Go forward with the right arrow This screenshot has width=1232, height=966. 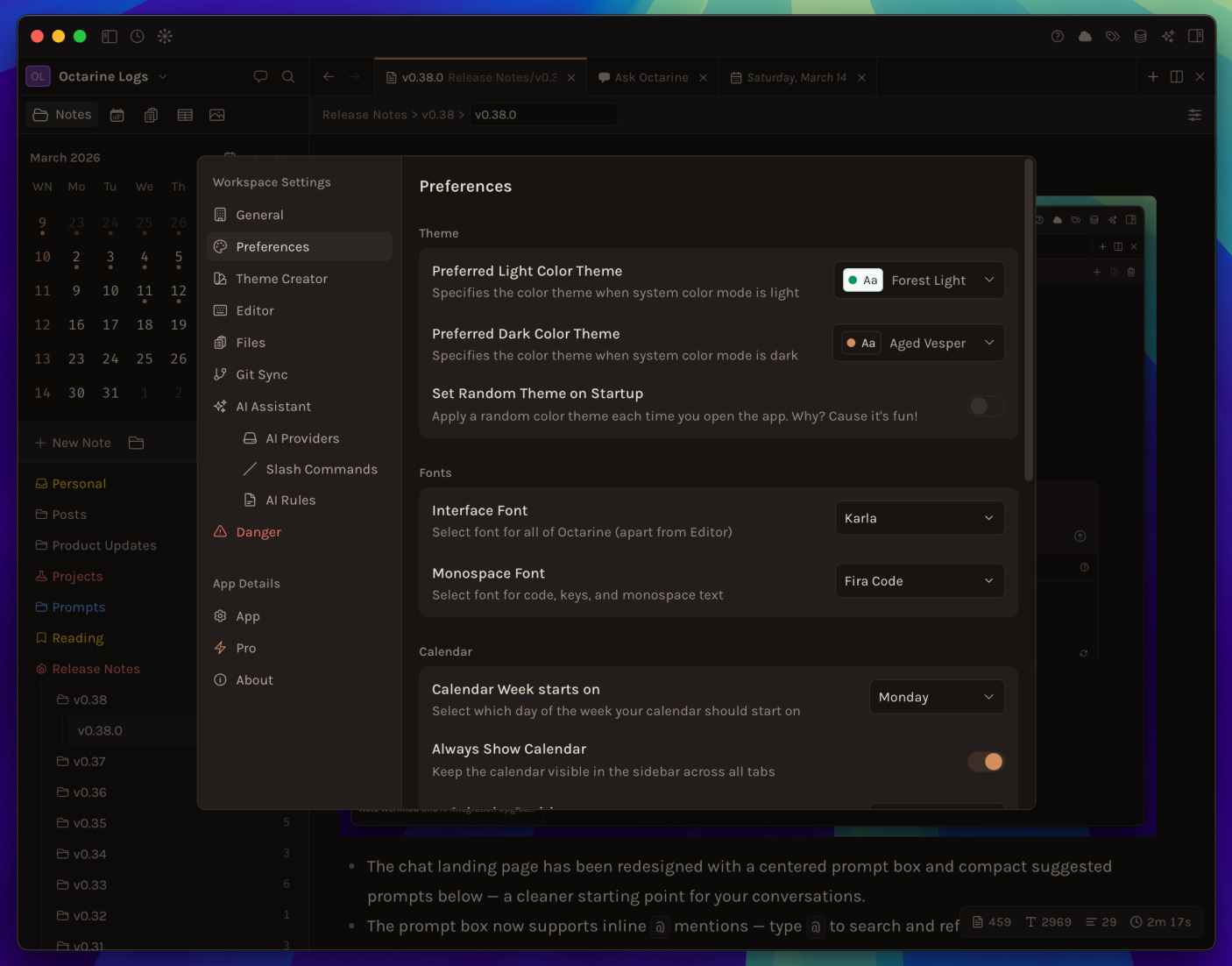coord(354,76)
